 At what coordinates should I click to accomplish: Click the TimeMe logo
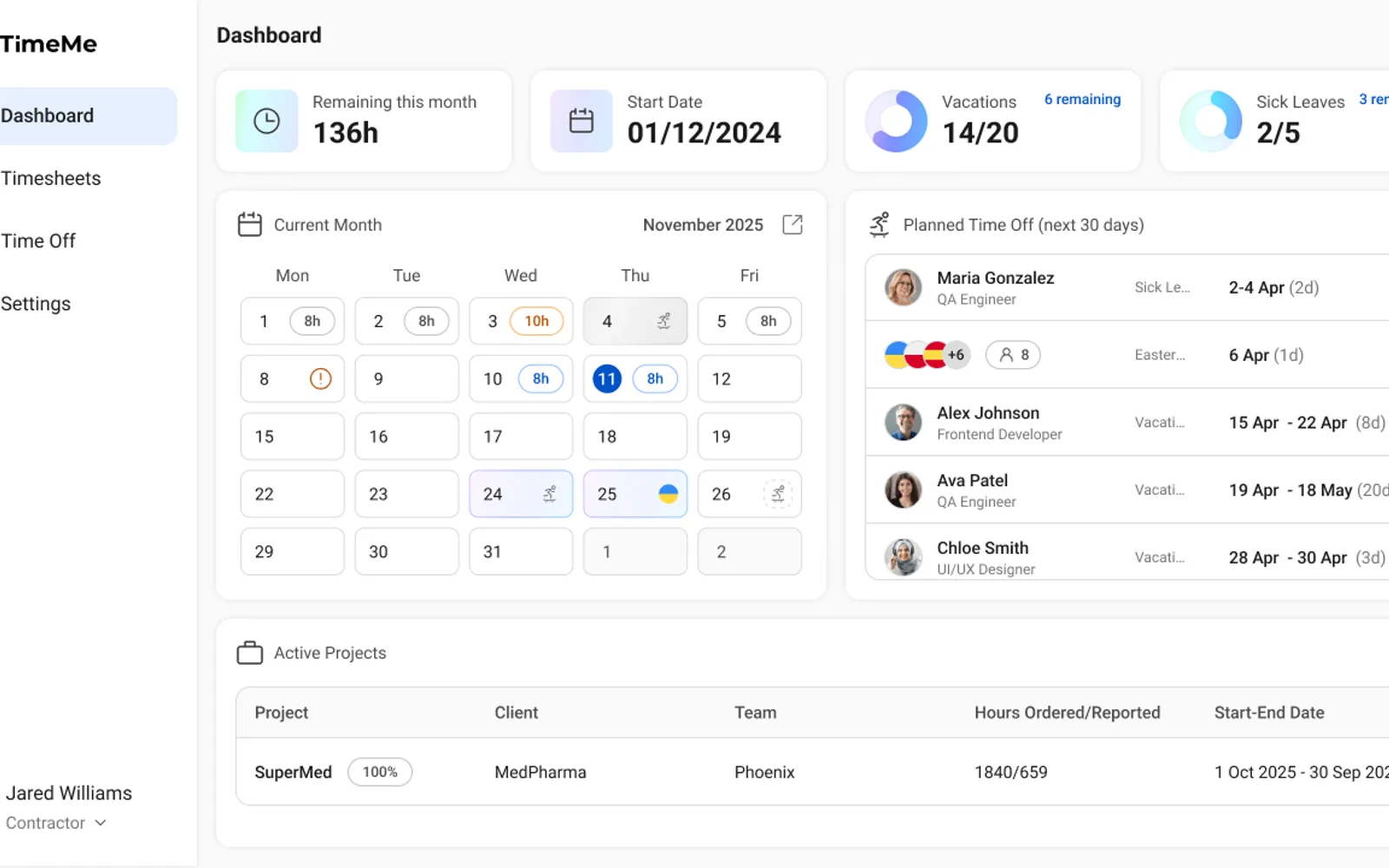(49, 43)
